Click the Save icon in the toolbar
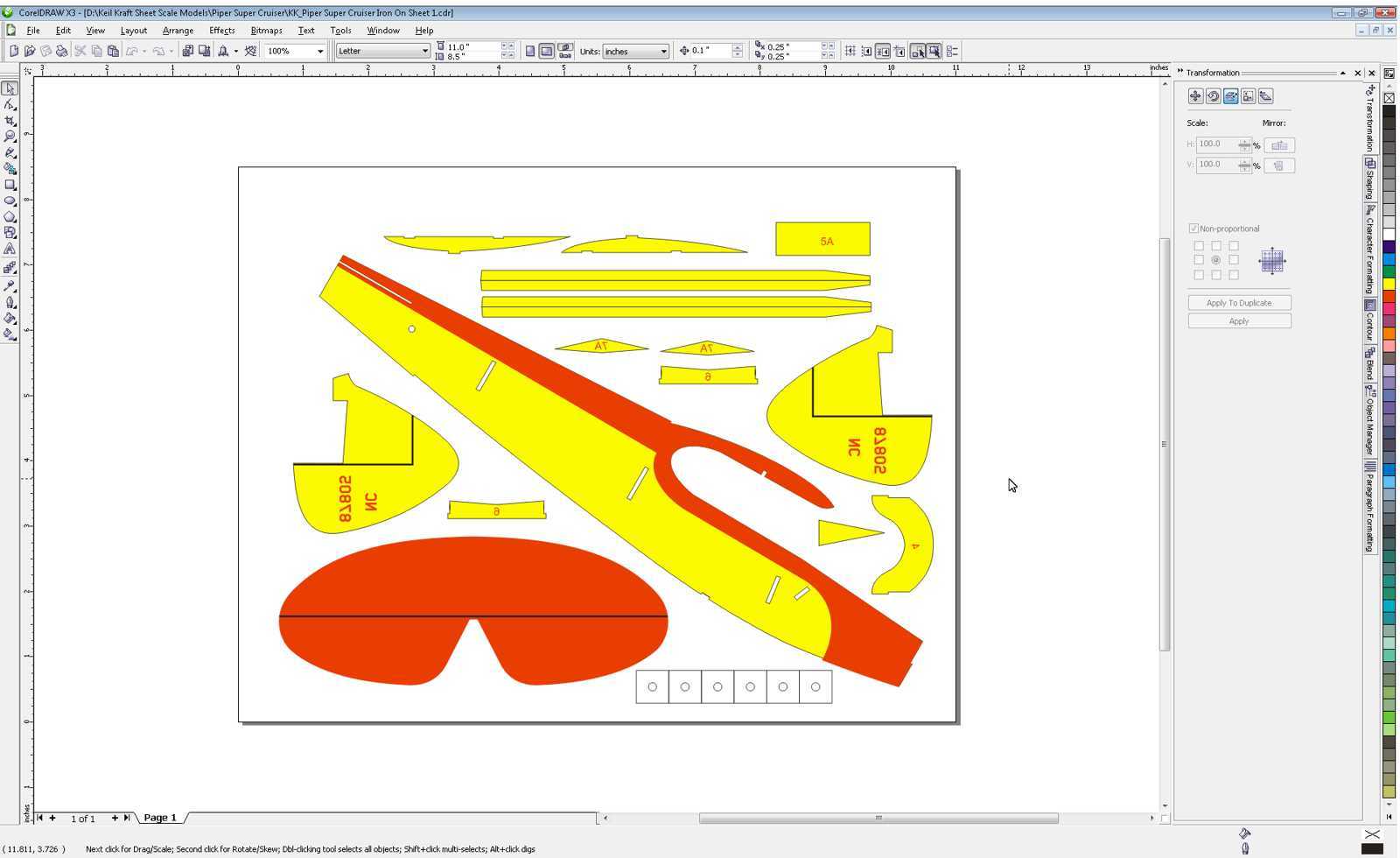This screenshot has width=1400, height=858. click(45, 51)
